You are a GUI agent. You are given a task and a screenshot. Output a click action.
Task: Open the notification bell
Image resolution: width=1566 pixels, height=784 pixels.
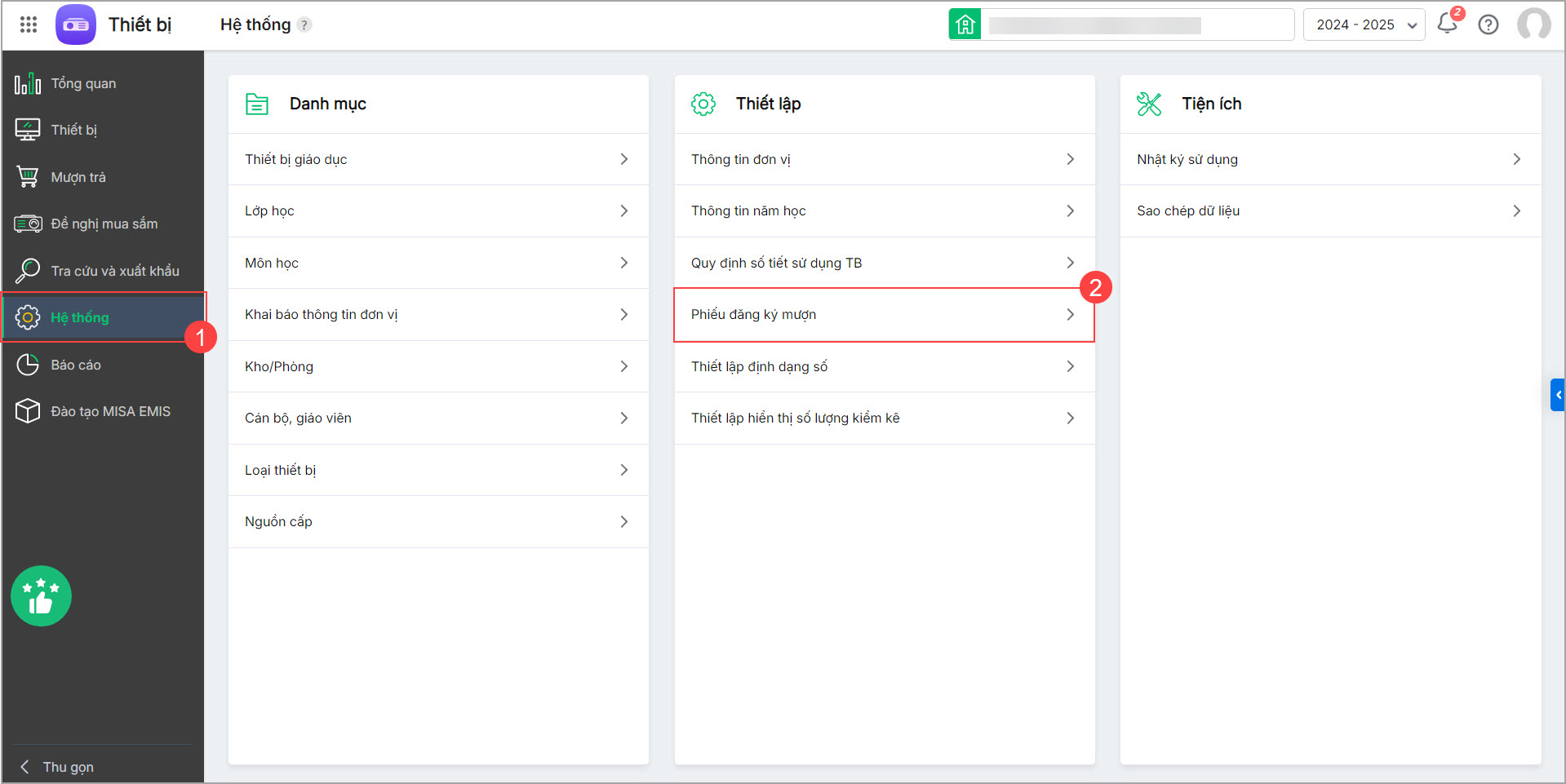(x=1448, y=24)
